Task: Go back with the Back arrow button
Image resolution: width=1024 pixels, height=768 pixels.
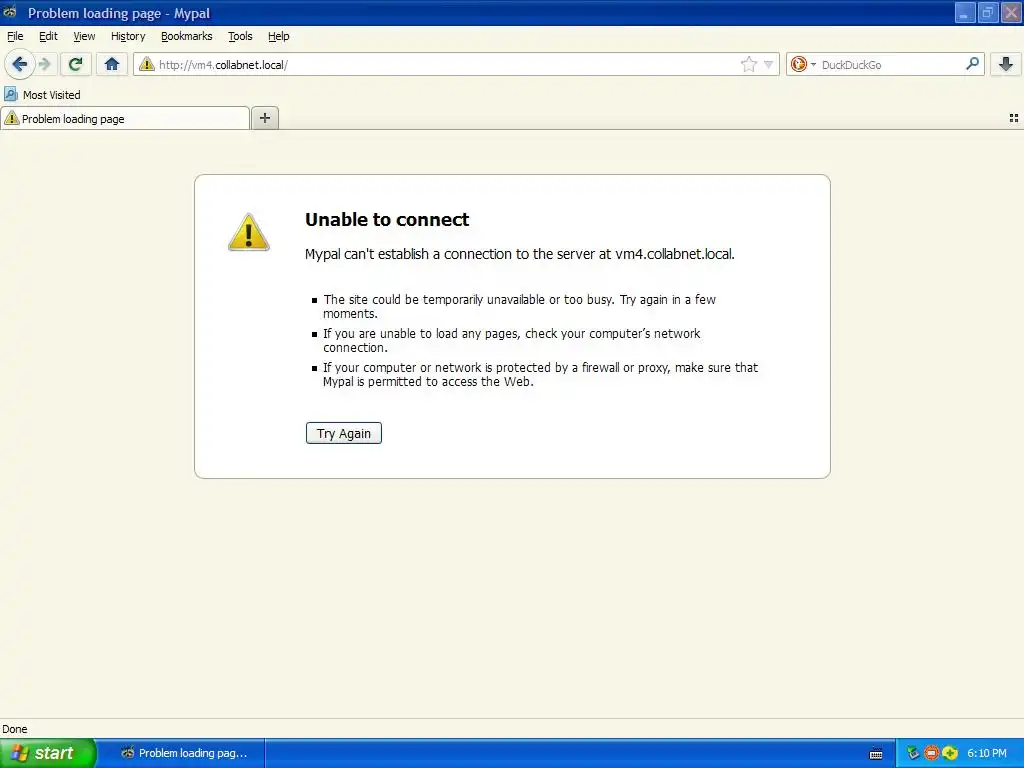Action: [x=20, y=64]
